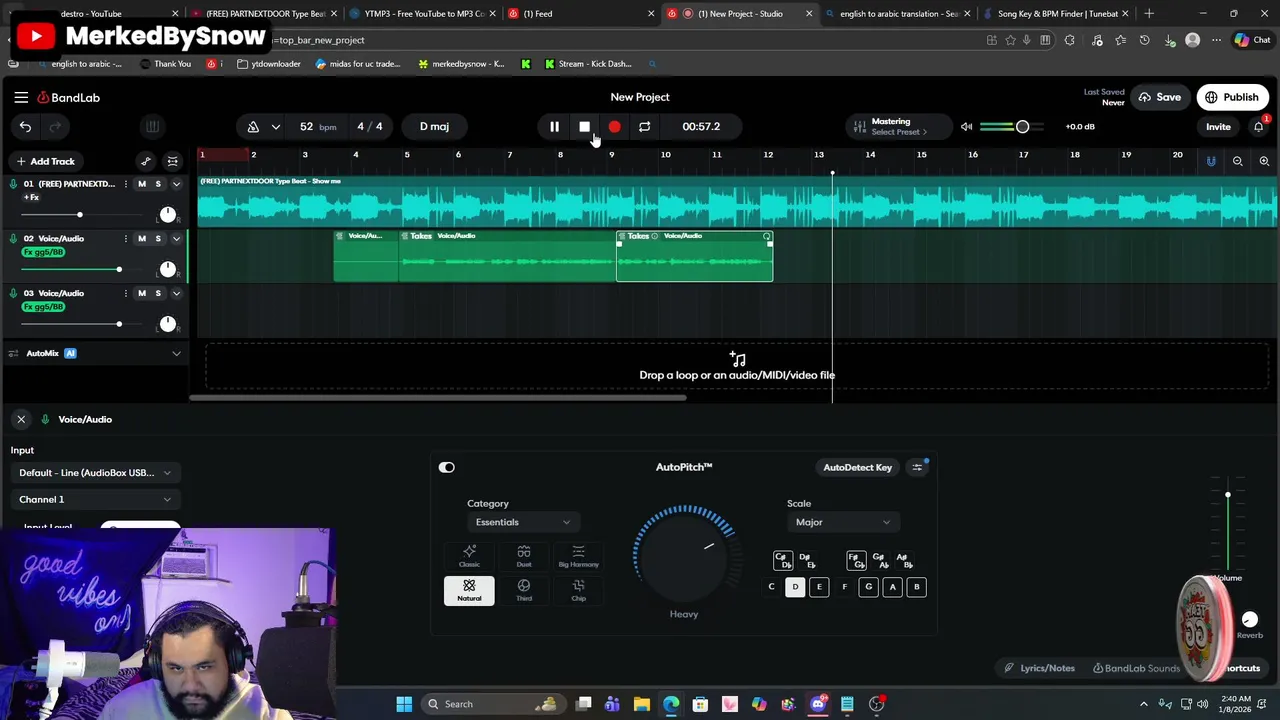Click the 00:57.2 time display
Screen dimensions: 1280x720
[701, 127]
